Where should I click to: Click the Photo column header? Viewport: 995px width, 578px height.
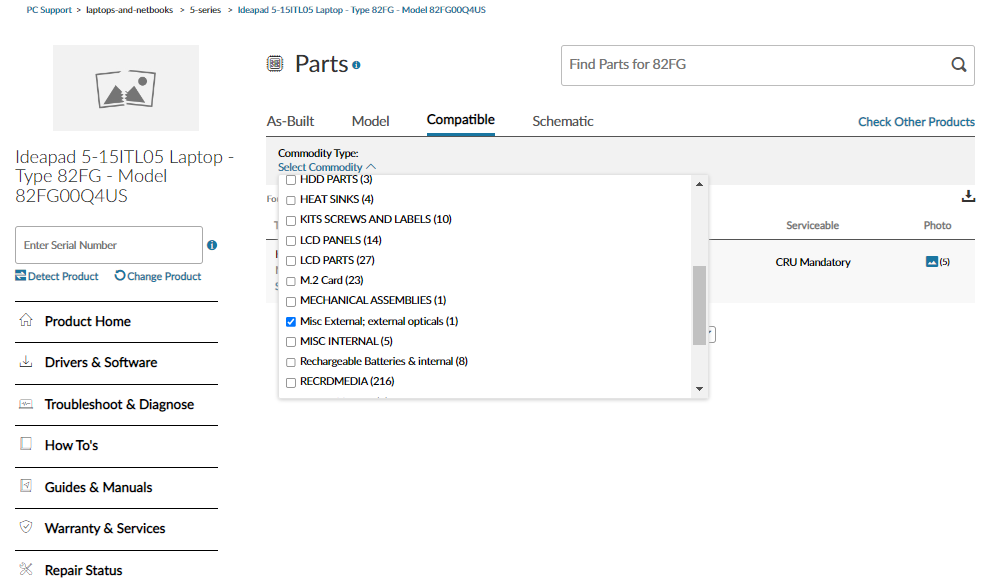pos(937,225)
